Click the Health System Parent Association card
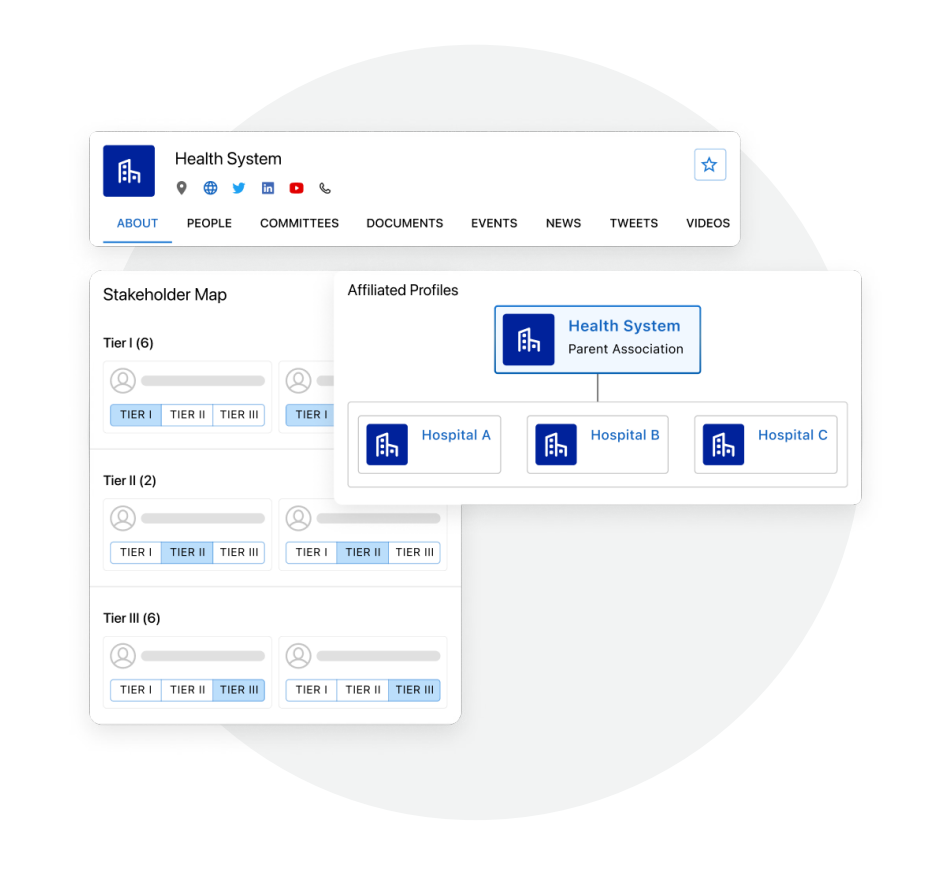 click(x=597, y=340)
